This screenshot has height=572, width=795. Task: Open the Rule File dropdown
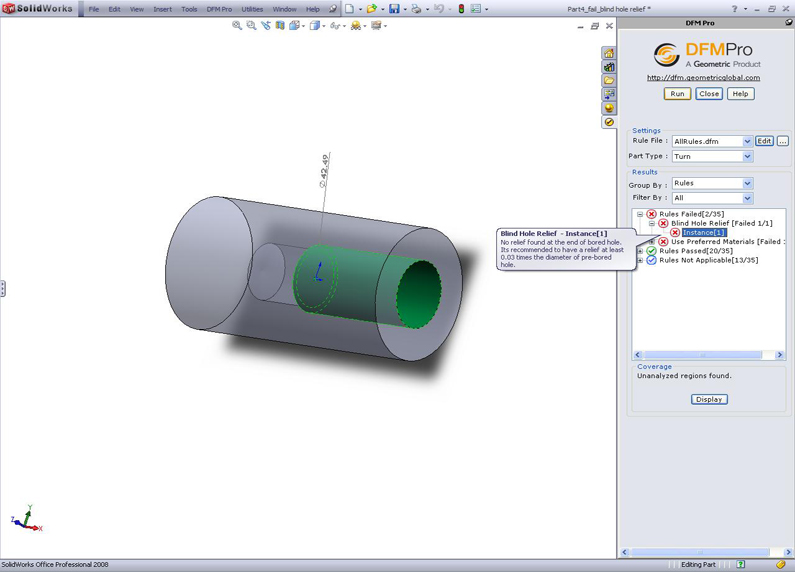pyautogui.click(x=747, y=141)
